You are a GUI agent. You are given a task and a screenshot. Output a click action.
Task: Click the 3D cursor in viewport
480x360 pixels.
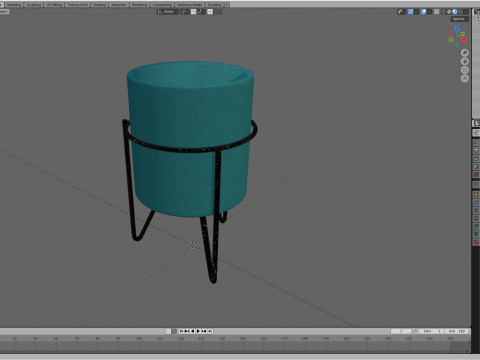(x=192, y=246)
